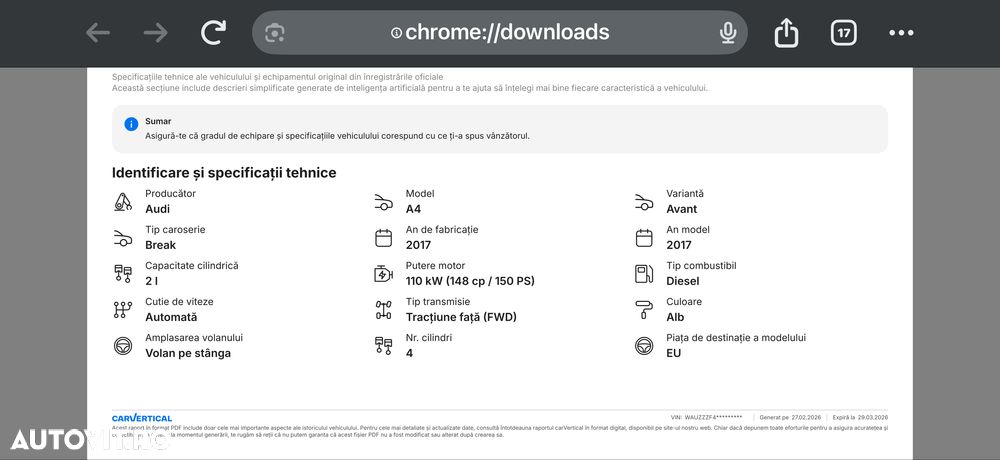Click the Capacitate cilindrică pistons icon
Viewport: 1000px width, 460px height.
pos(122,274)
